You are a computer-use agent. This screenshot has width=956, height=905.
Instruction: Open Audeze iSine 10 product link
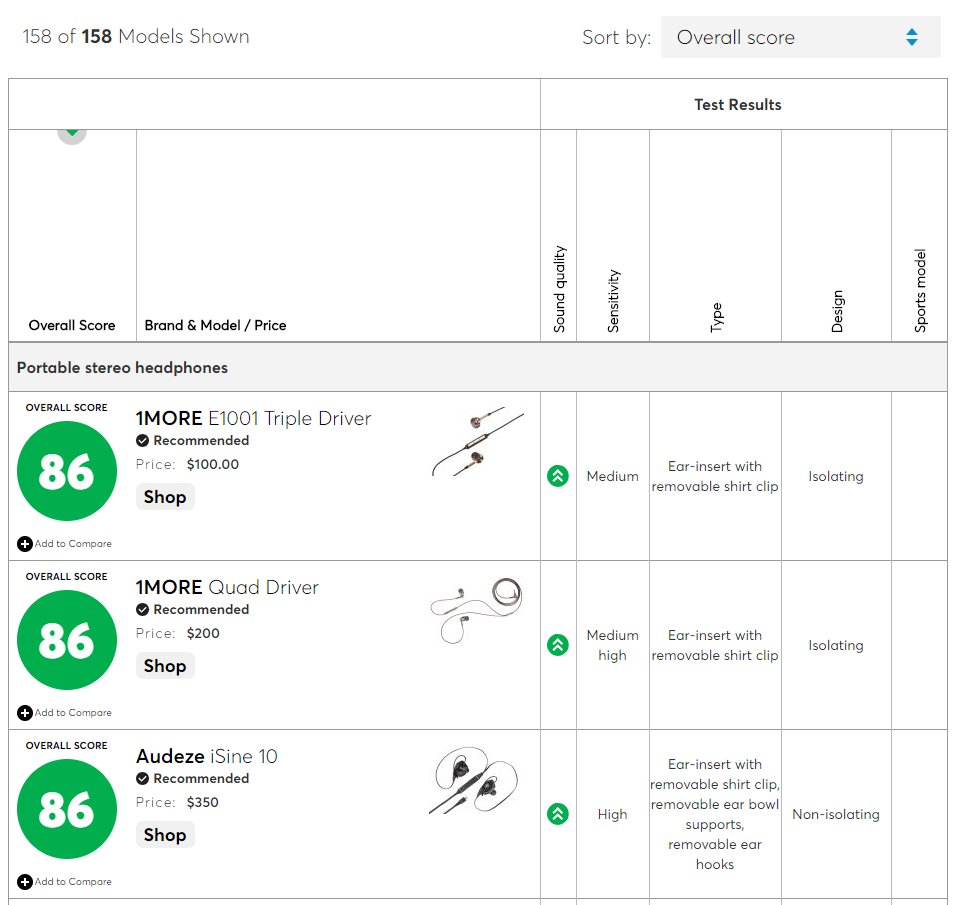tap(207, 756)
